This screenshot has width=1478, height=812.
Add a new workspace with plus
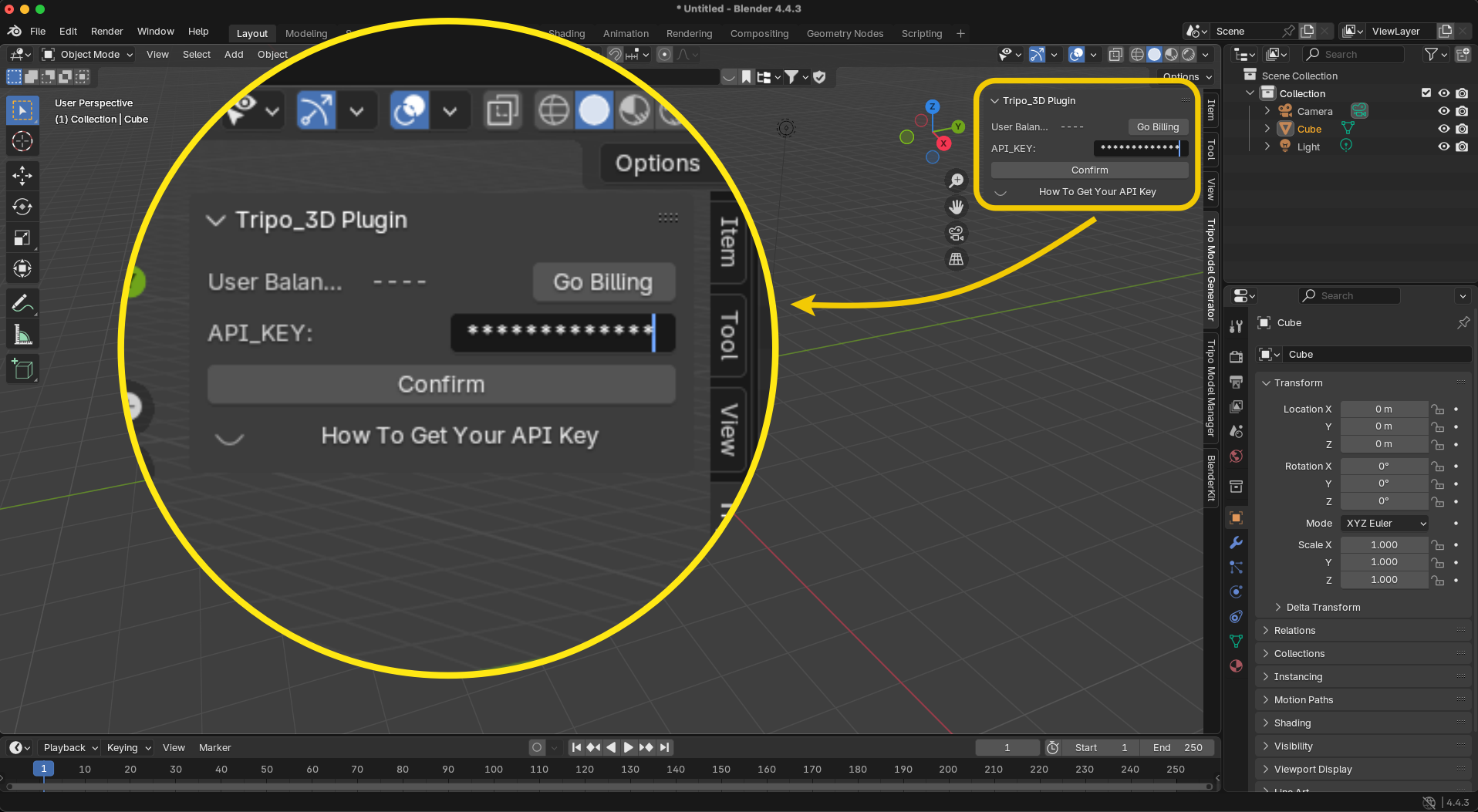click(960, 33)
